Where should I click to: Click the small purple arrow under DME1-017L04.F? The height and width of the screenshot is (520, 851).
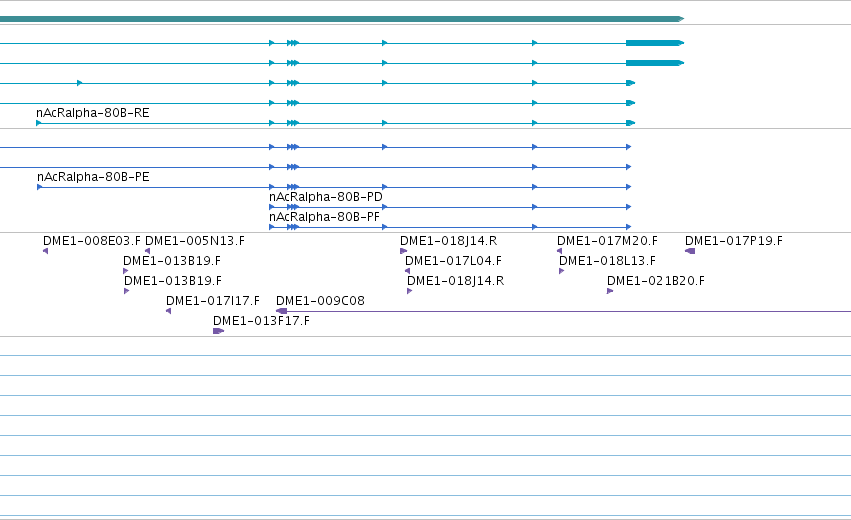(408, 271)
